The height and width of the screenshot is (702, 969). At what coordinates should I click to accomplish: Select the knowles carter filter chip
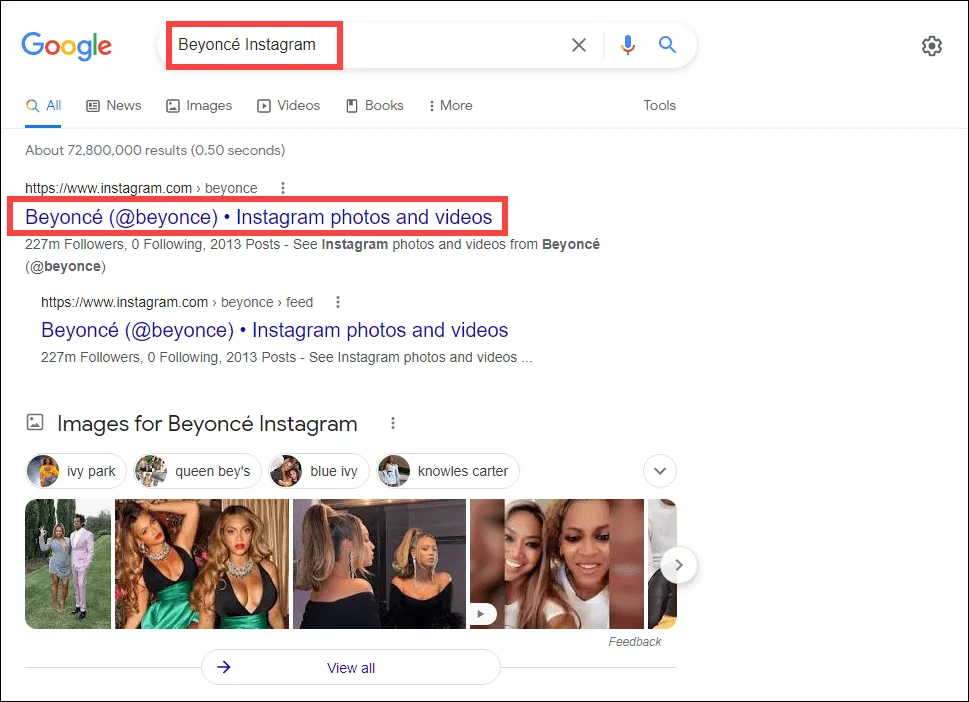click(x=448, y=471)
